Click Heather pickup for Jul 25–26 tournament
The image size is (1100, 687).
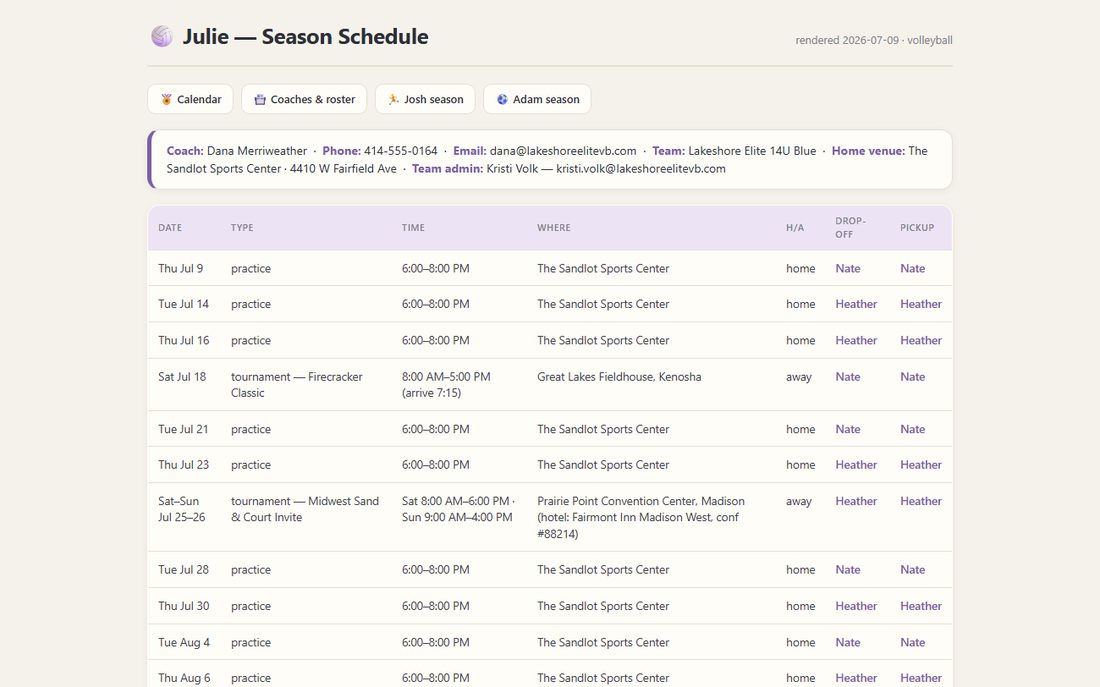[x=920, y=501]
